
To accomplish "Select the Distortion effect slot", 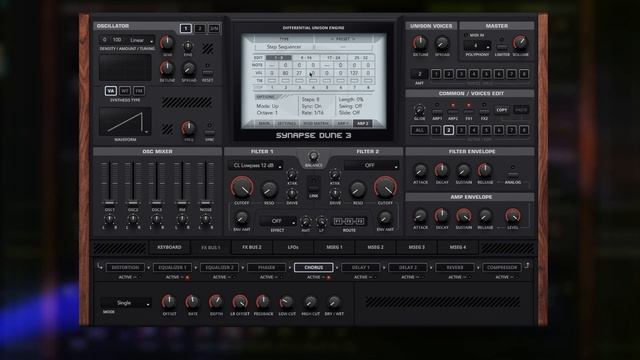I will (x=125, y=267).
